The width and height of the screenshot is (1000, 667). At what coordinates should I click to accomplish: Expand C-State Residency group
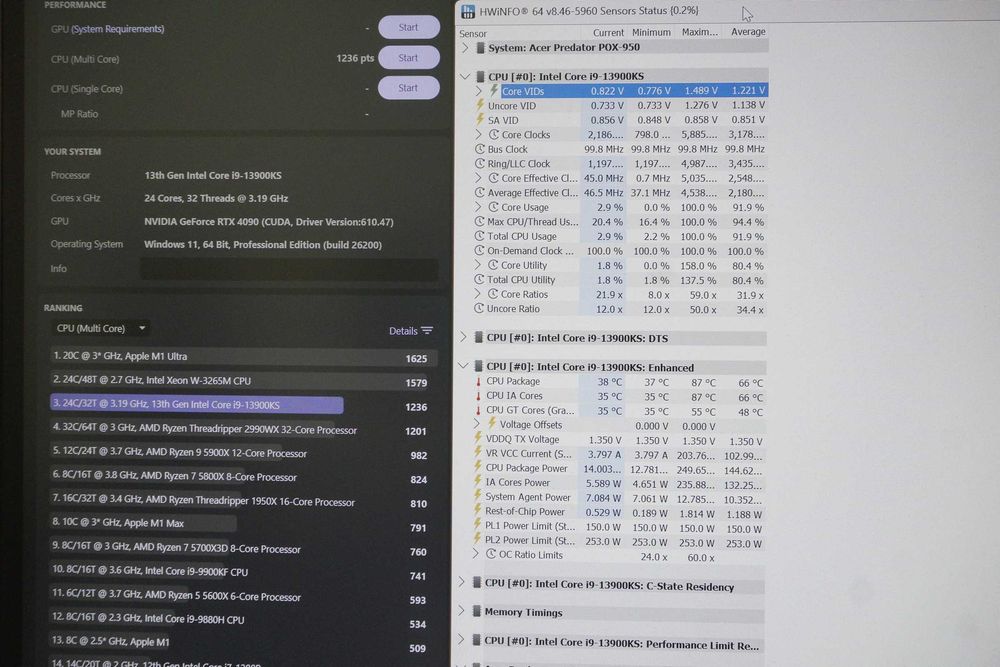(x=462, y=582)
